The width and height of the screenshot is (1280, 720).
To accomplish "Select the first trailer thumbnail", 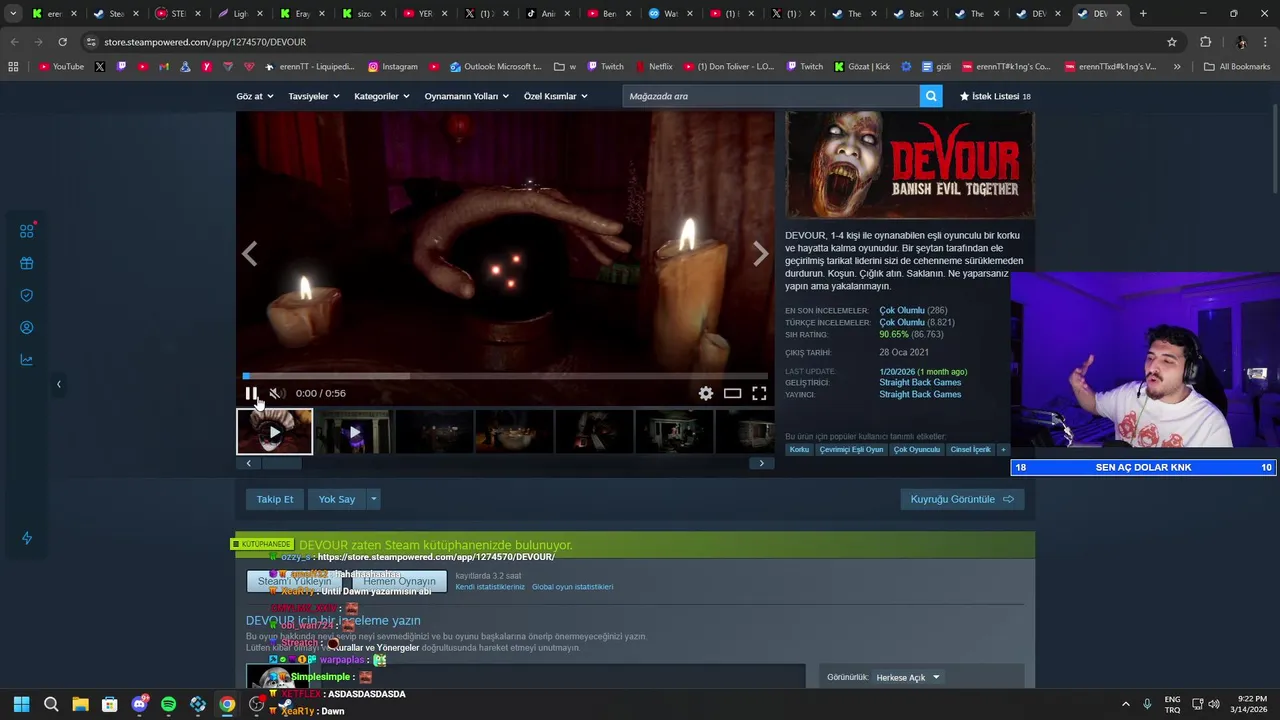I will pos(274,432).
